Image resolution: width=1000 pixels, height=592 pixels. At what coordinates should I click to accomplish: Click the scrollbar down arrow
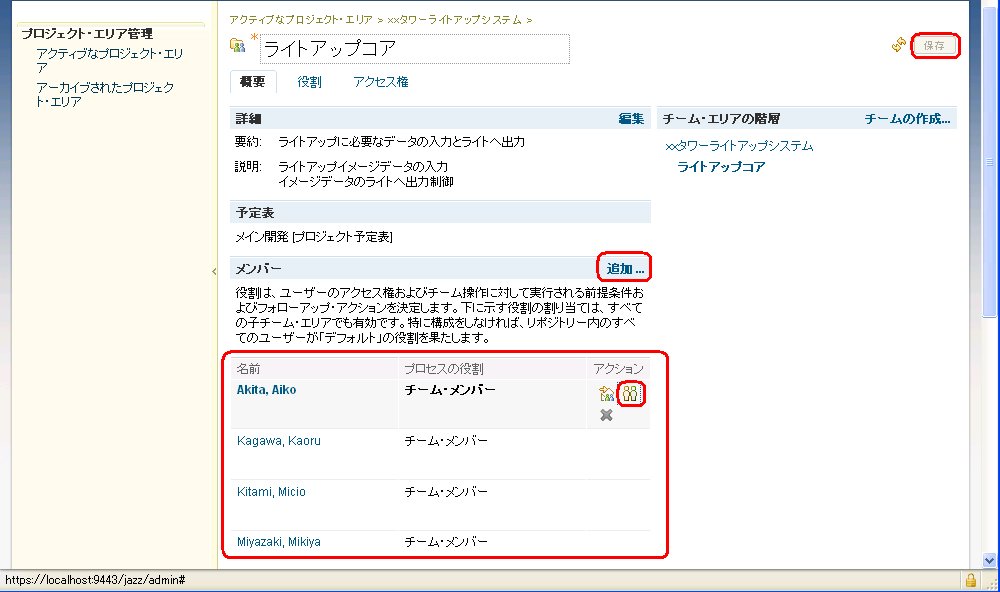click(x=989, y=561)
